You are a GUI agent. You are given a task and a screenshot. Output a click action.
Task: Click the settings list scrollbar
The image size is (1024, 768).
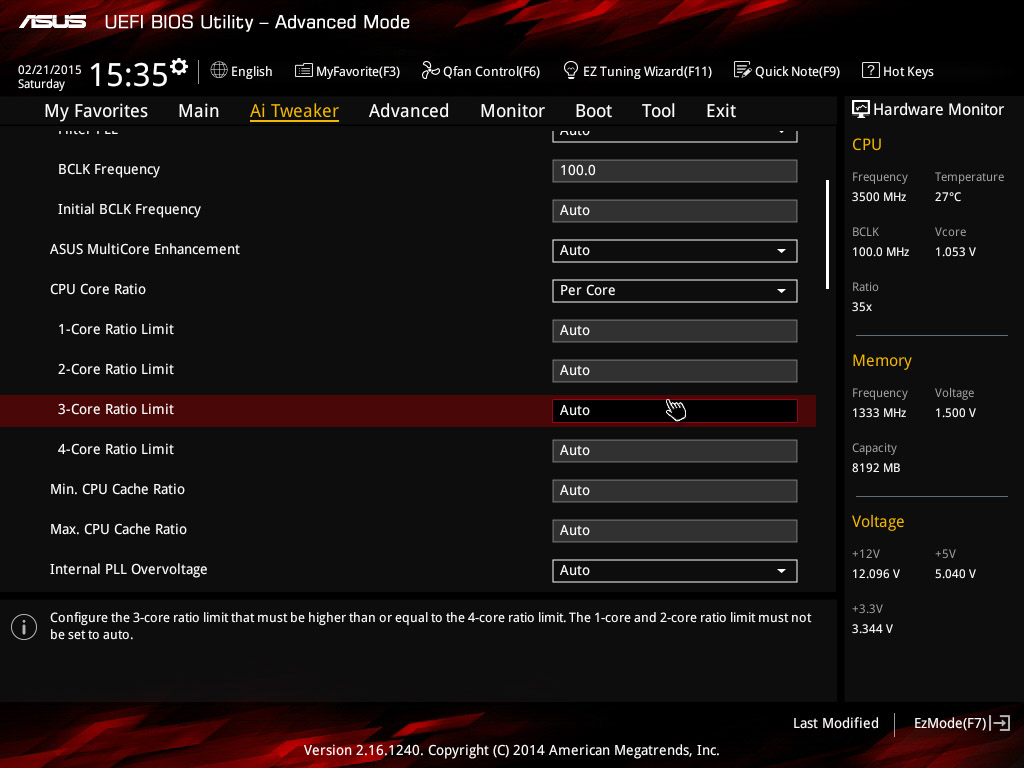tap(827, 234)
